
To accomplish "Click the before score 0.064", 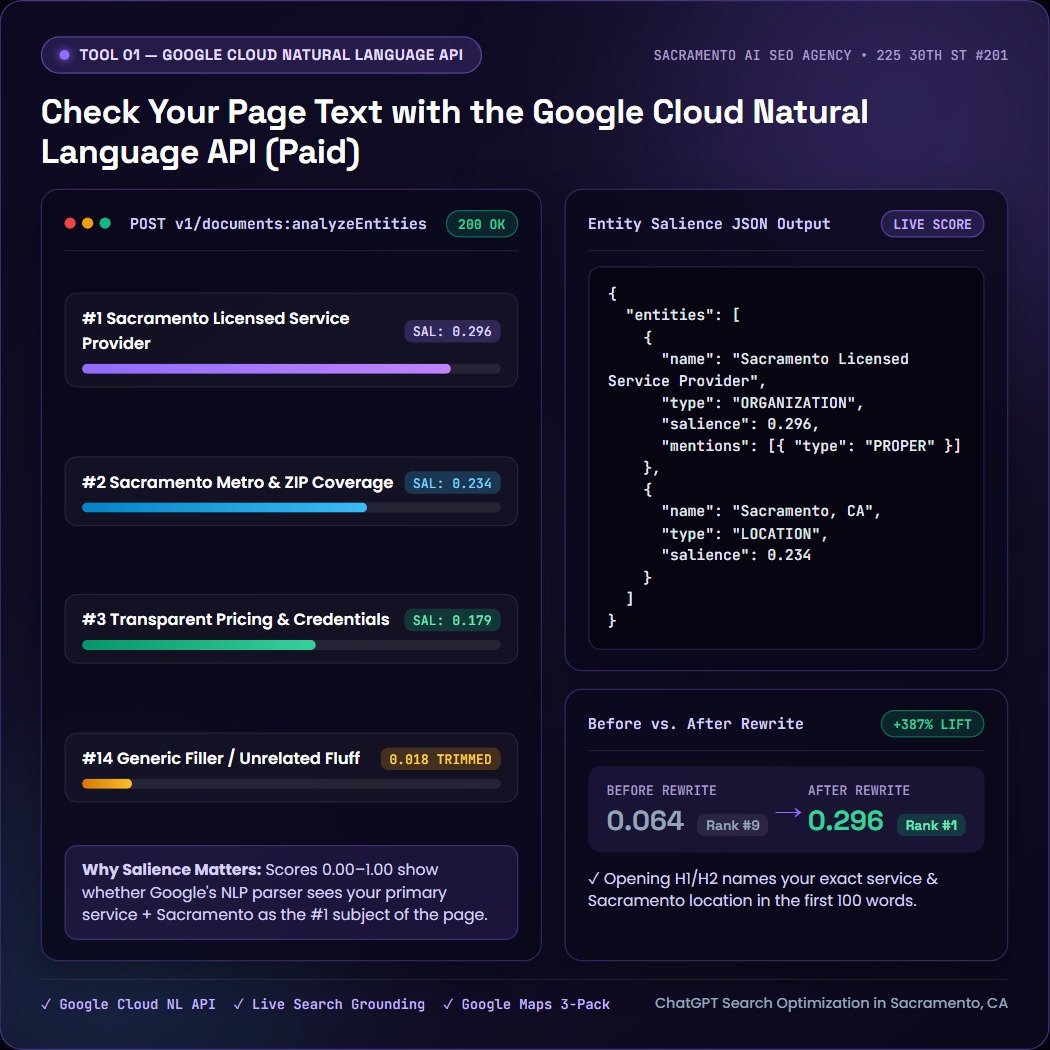I will (645, 821).
